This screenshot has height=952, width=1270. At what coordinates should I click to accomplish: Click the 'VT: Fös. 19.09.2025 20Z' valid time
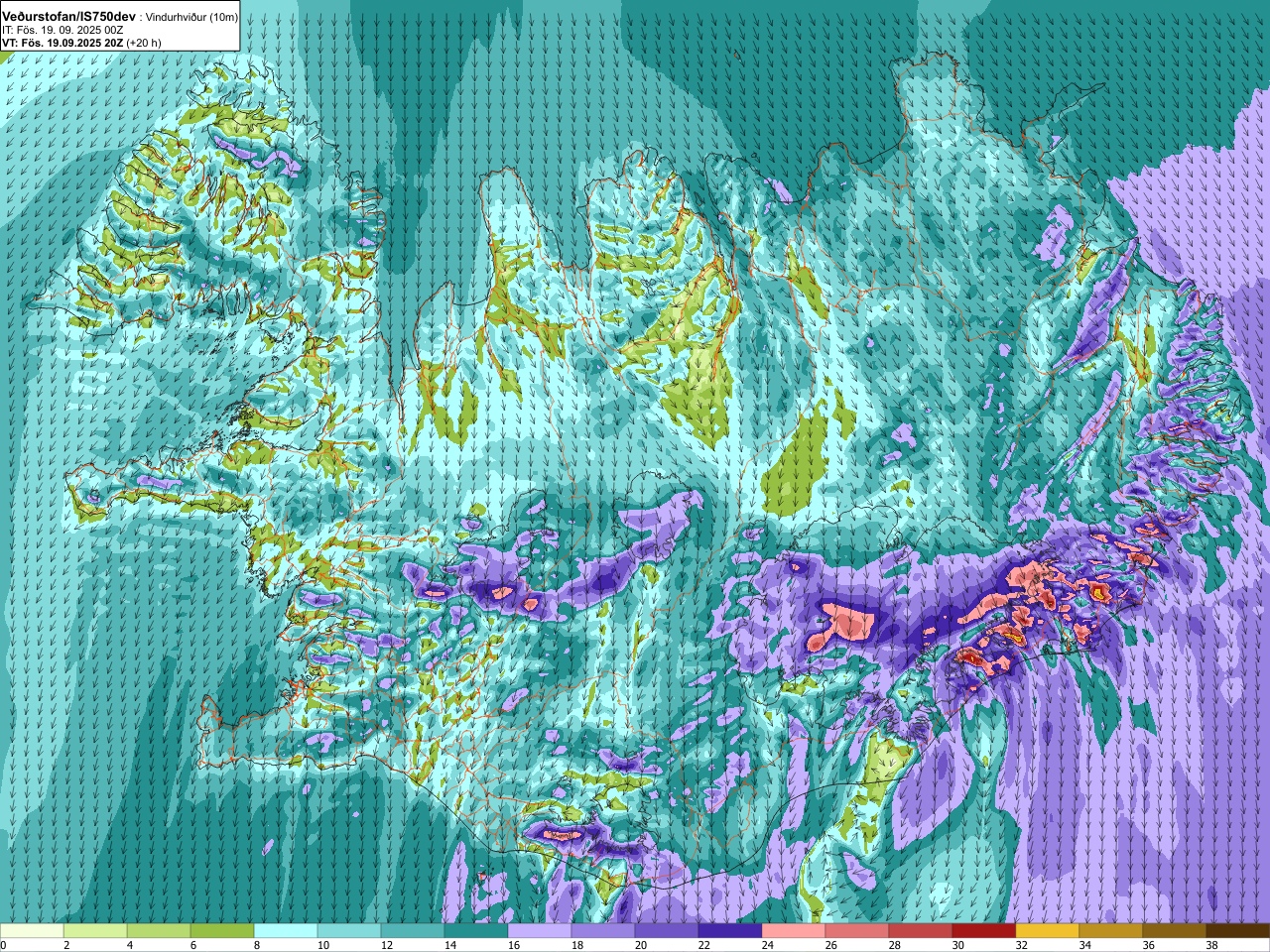62,43
